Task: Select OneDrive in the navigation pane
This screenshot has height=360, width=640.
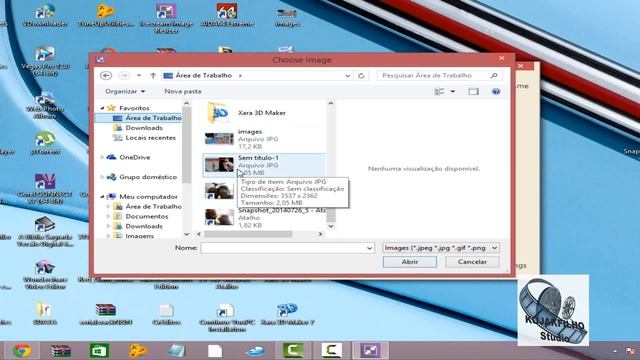Action: click(x=135, y=157)
